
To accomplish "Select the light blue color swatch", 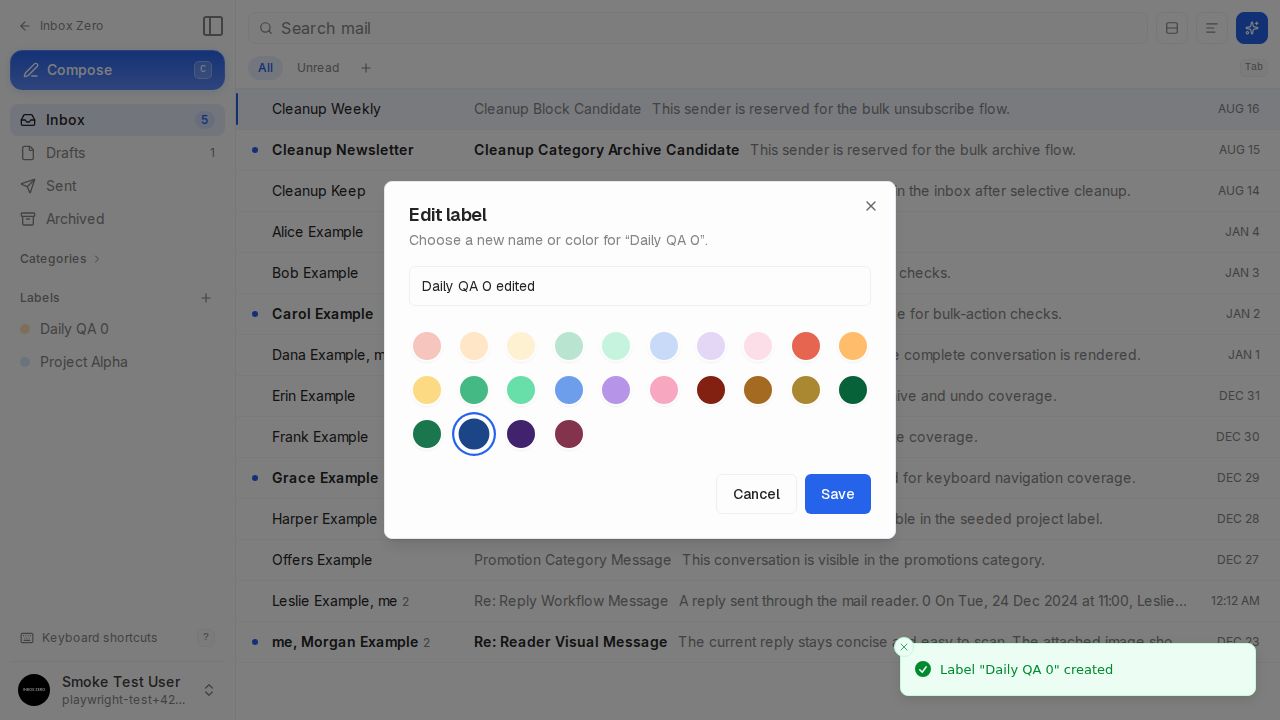I will pyautogui.click(x=664, y=346).
